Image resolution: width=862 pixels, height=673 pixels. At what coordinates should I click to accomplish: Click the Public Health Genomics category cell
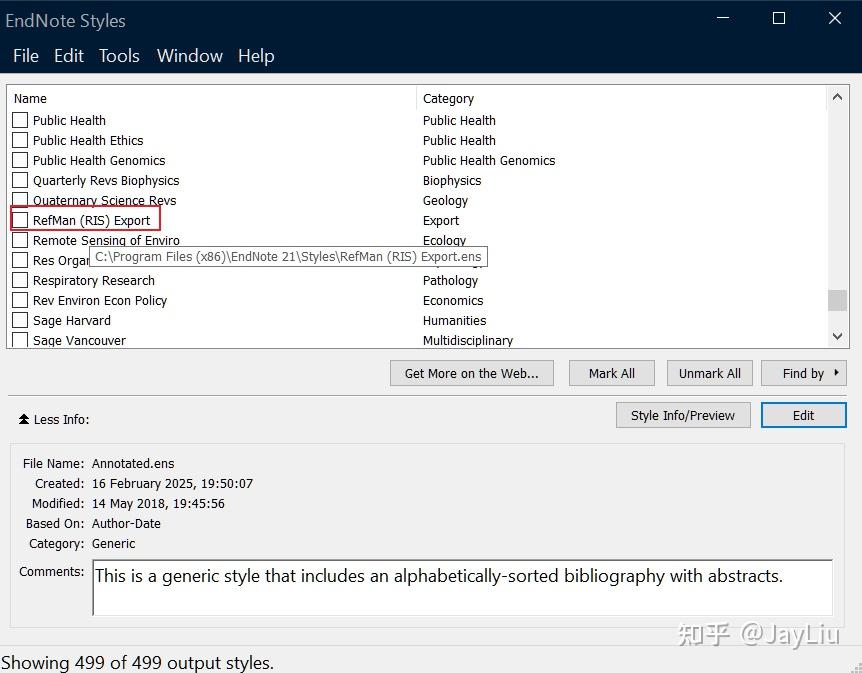click(489, 161)
